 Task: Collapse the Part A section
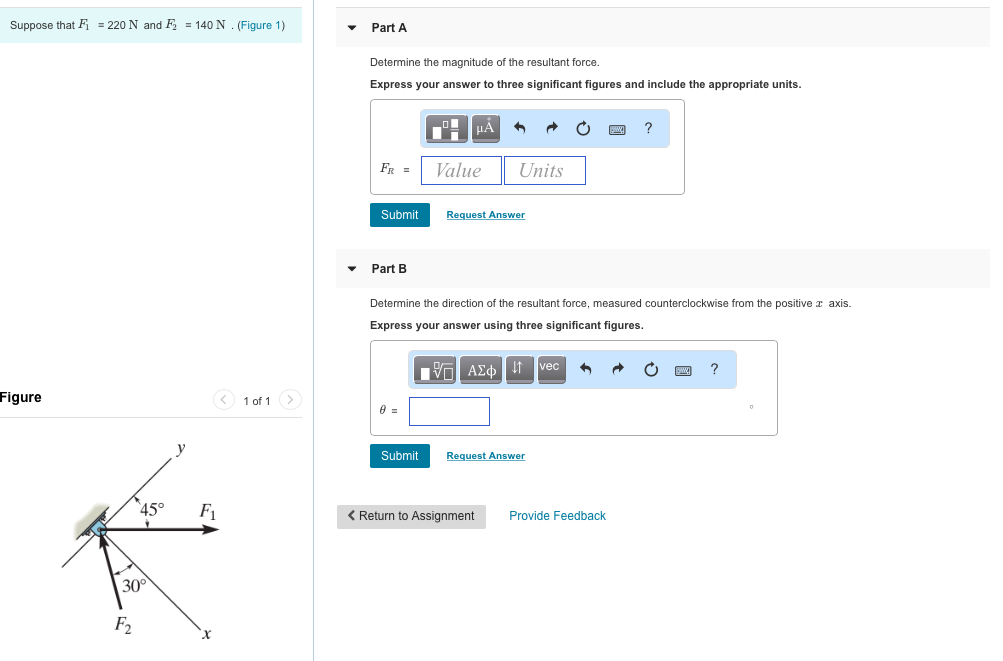coord(352,28)
